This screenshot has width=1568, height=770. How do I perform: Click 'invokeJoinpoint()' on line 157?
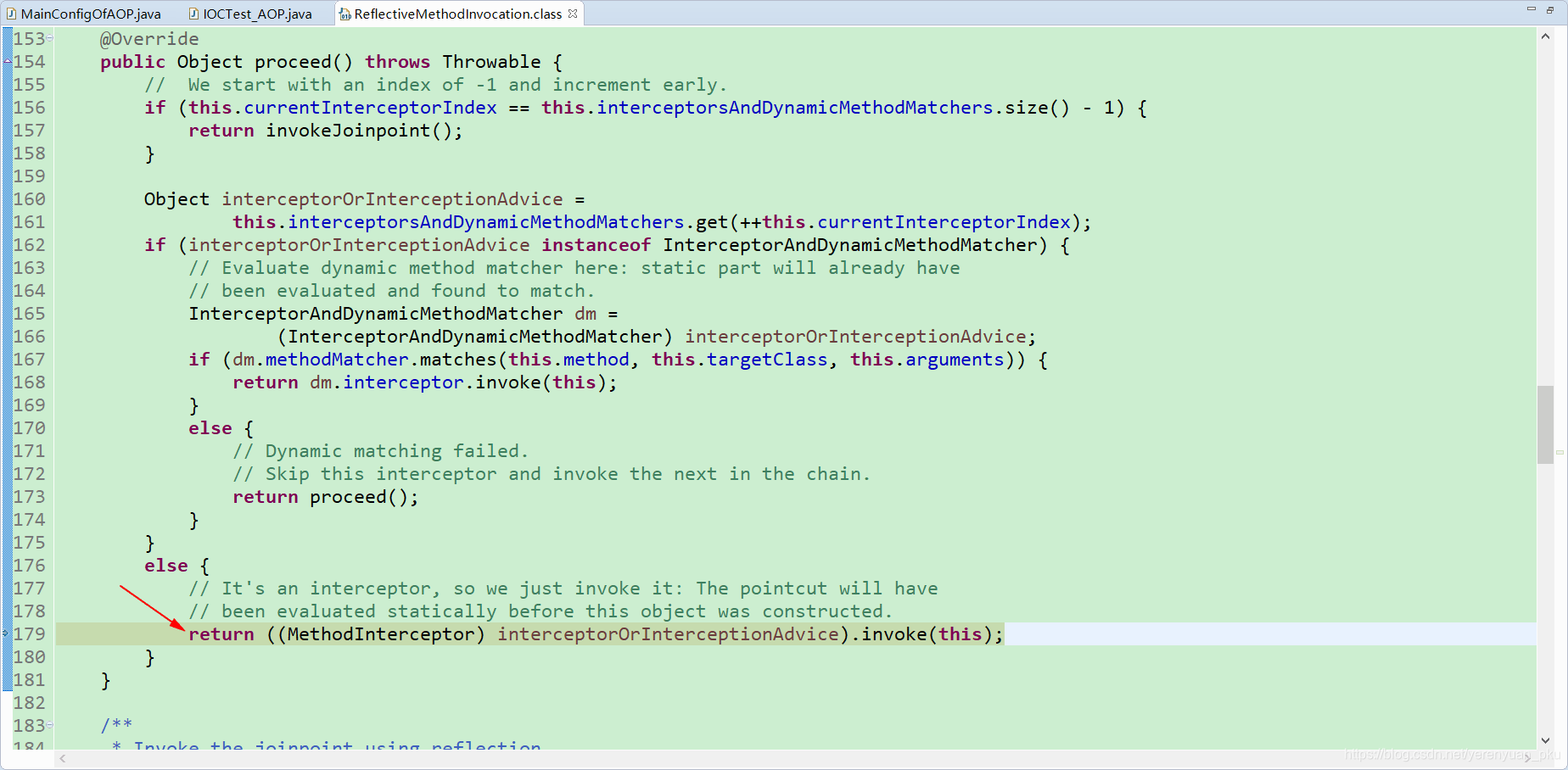(x=359, y=131)
